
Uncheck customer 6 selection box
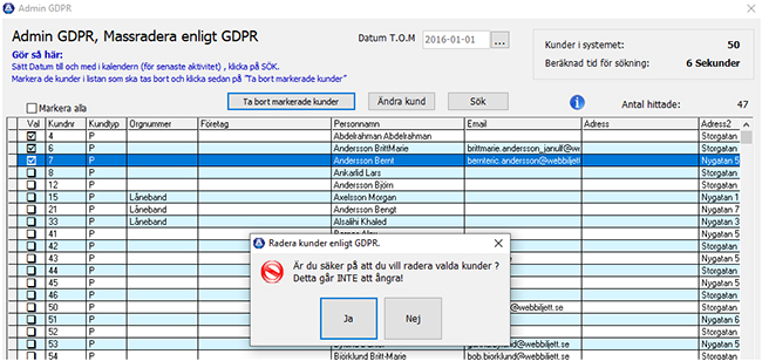(31, 148)
